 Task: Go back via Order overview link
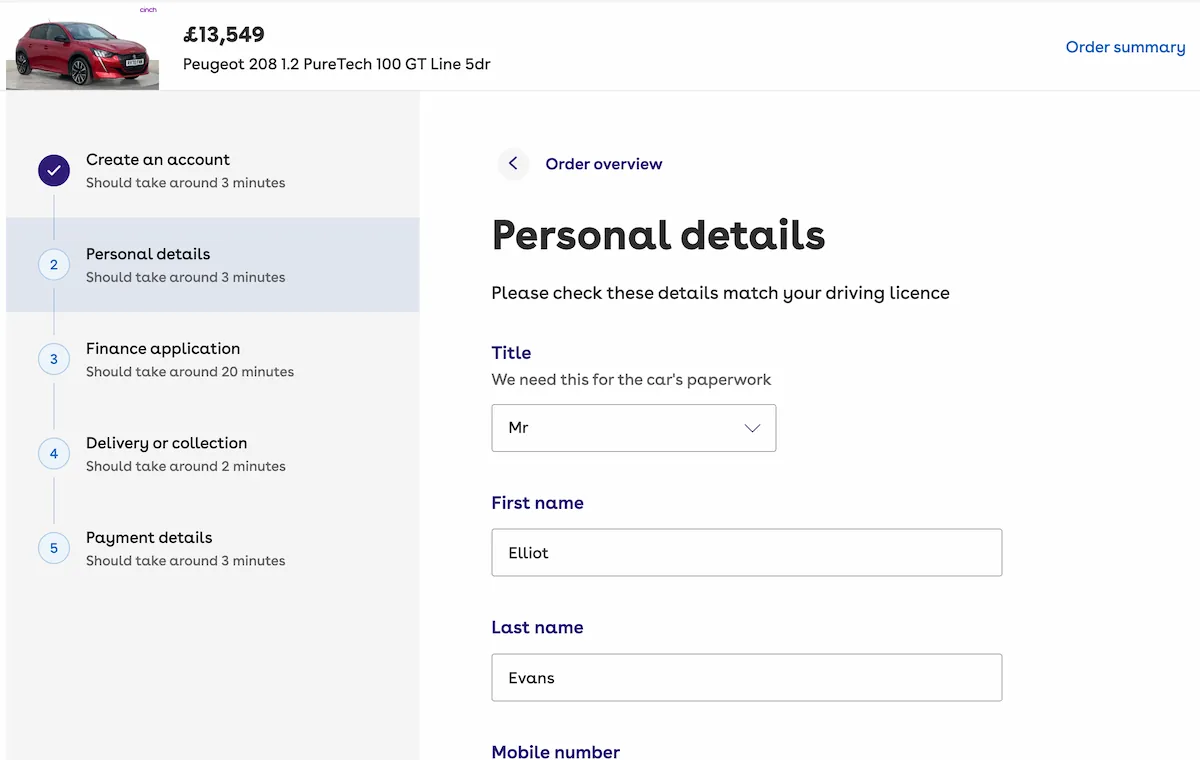point(603,164)
